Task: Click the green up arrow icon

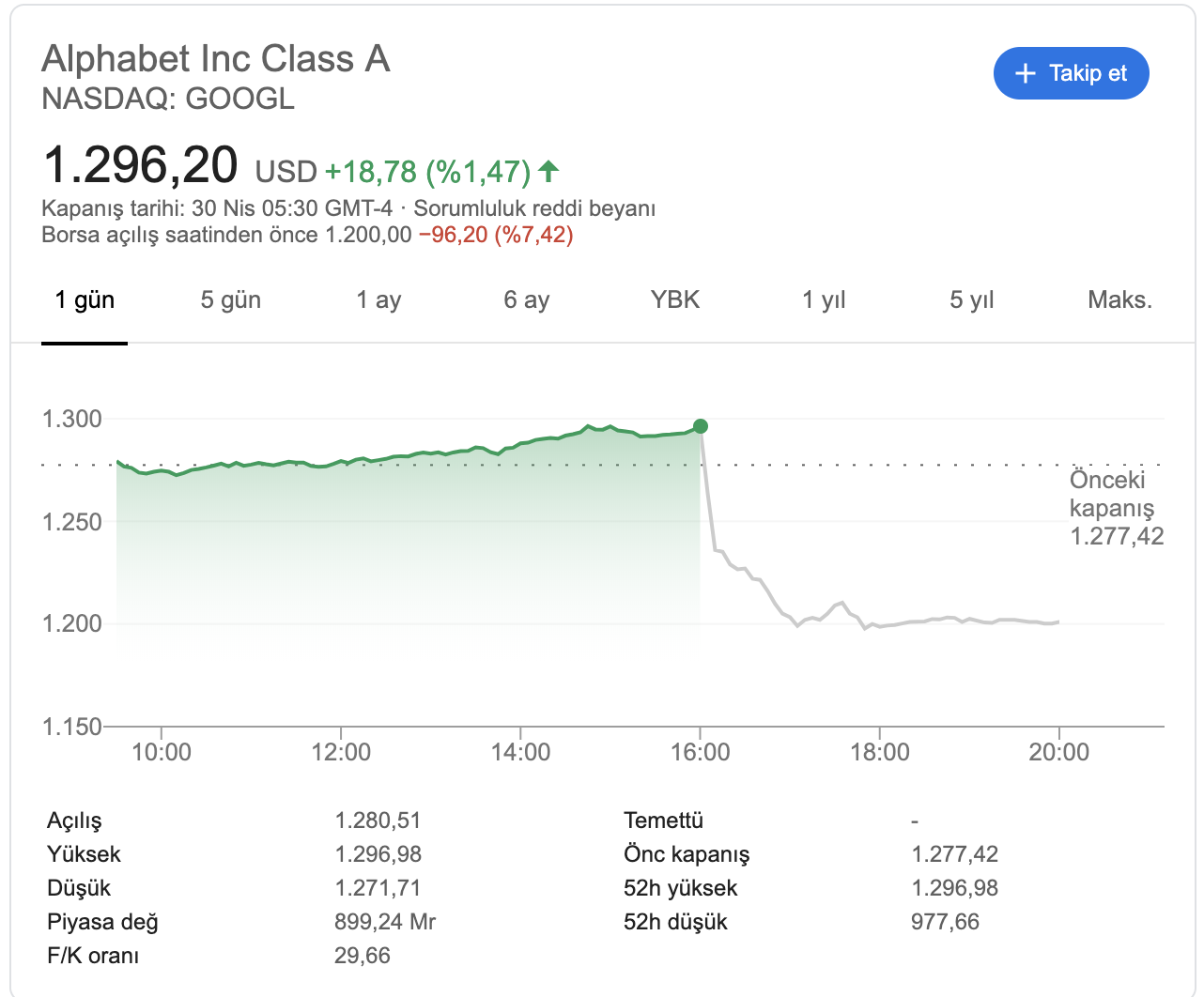Action: pyautogui.click(x=549, y=171)
